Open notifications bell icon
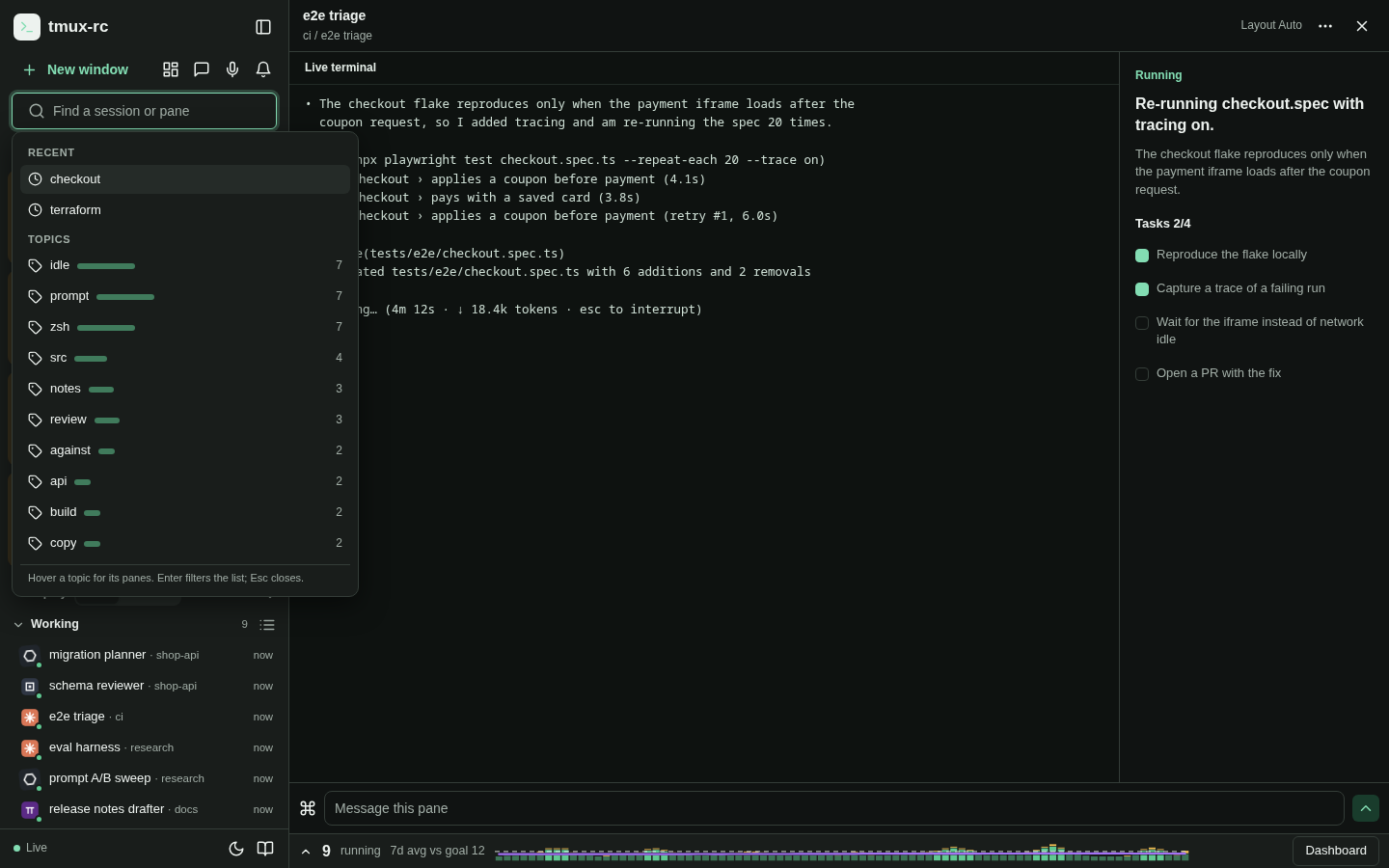 (x=263, y=69)
